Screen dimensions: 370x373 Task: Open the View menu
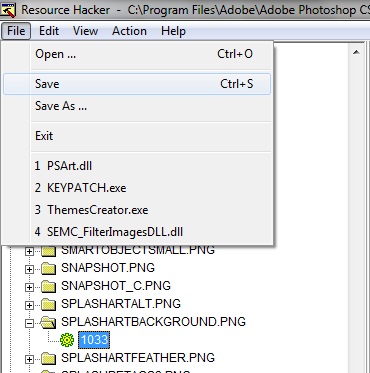tap(86, 31)
